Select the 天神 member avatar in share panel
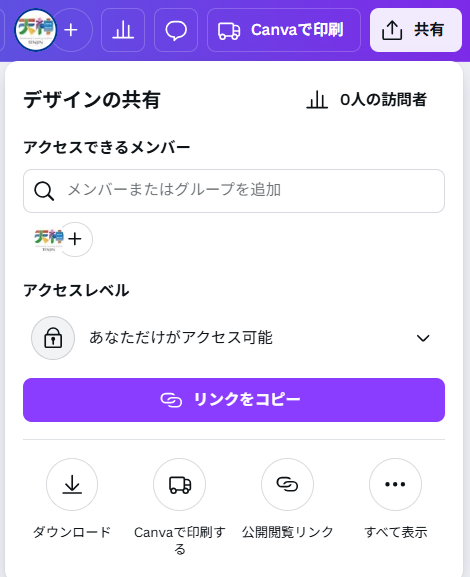 point(48,239)
